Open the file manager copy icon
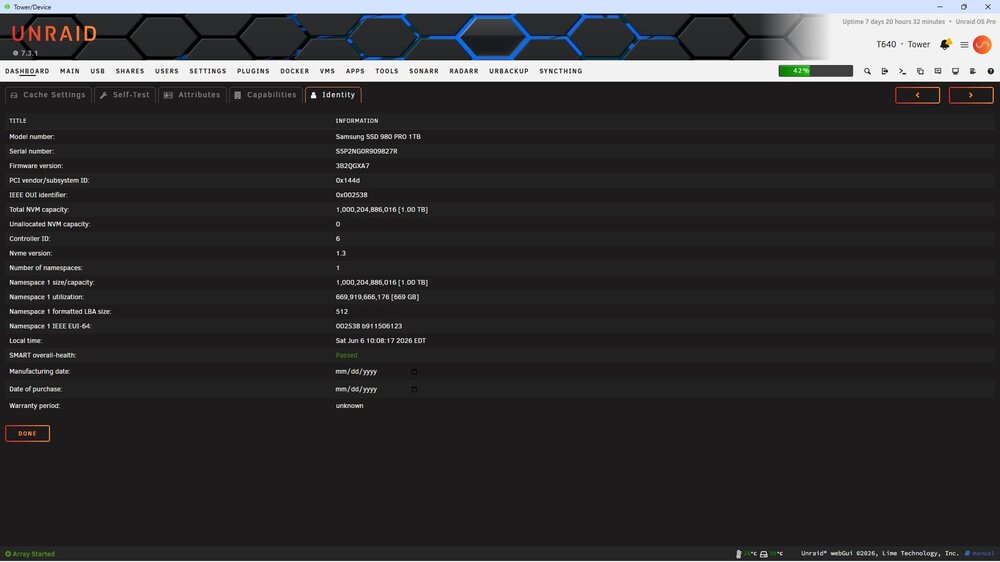1000x562 pixels. click(x=920, y=71)
